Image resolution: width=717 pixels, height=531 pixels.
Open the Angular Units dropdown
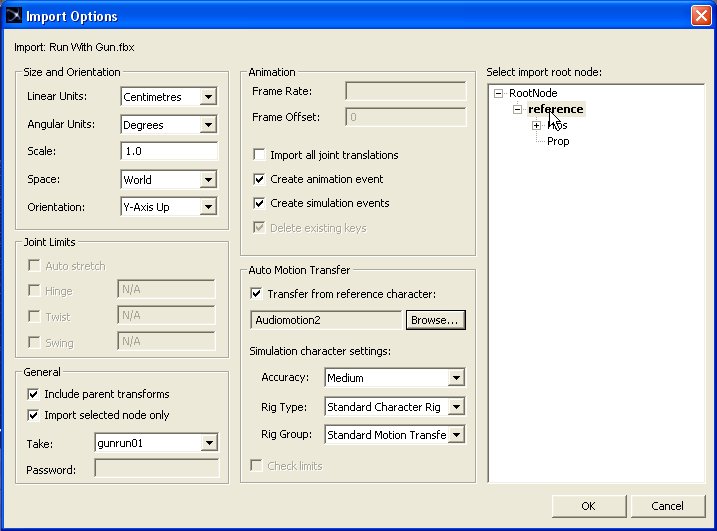[x=208, y=124]
